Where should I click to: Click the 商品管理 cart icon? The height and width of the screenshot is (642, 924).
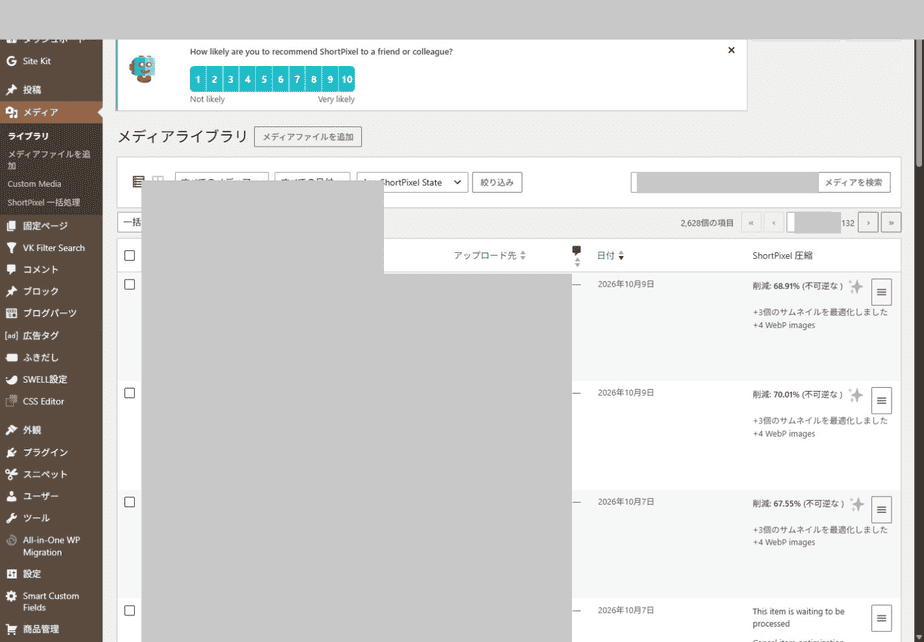click(x=11, y=629)
